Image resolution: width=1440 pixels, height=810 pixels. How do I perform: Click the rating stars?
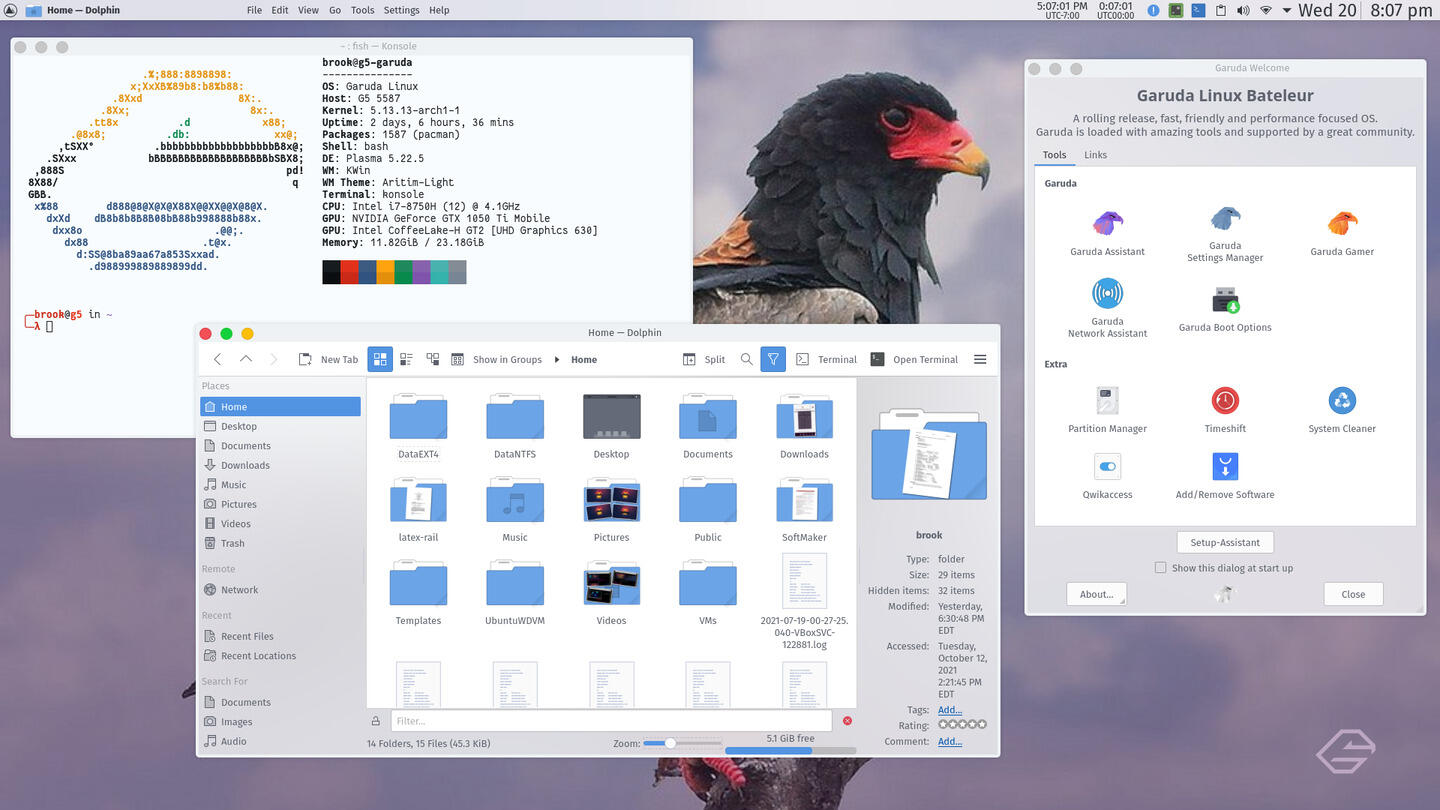pyautogui.click(x=962, y=724)
